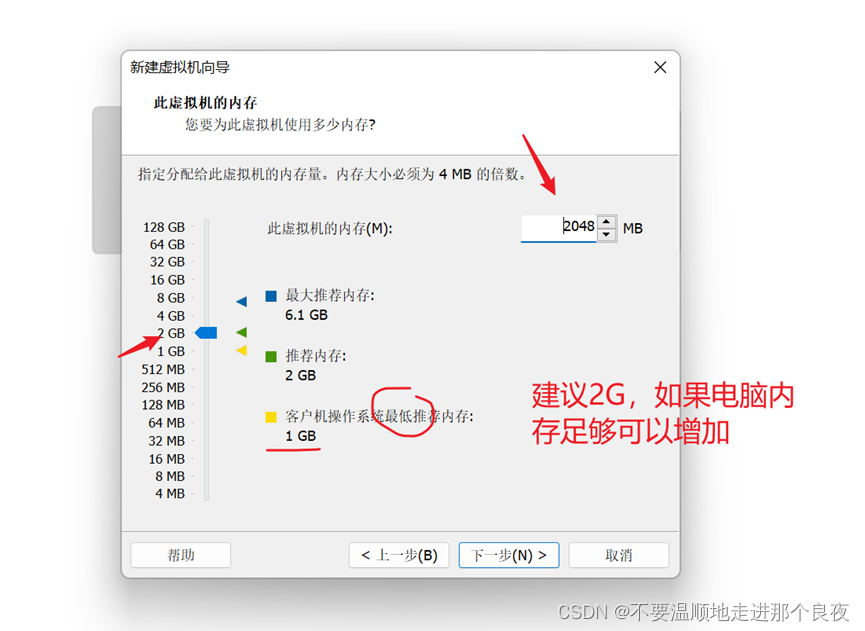
Task: Click the 最大推荐内存 label
Action: coord(330,296)
